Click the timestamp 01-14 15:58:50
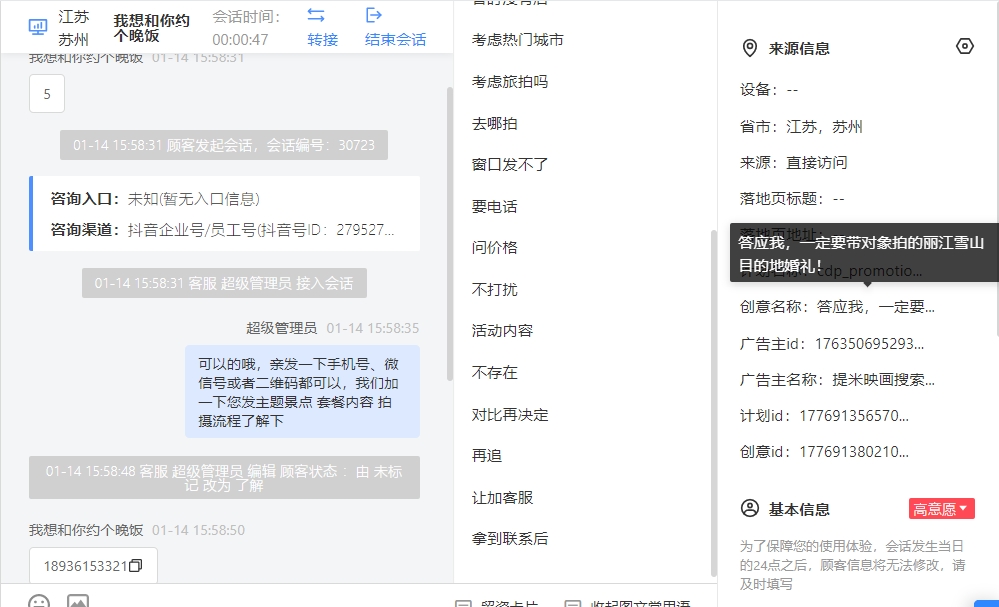 [x=198, y=530]
